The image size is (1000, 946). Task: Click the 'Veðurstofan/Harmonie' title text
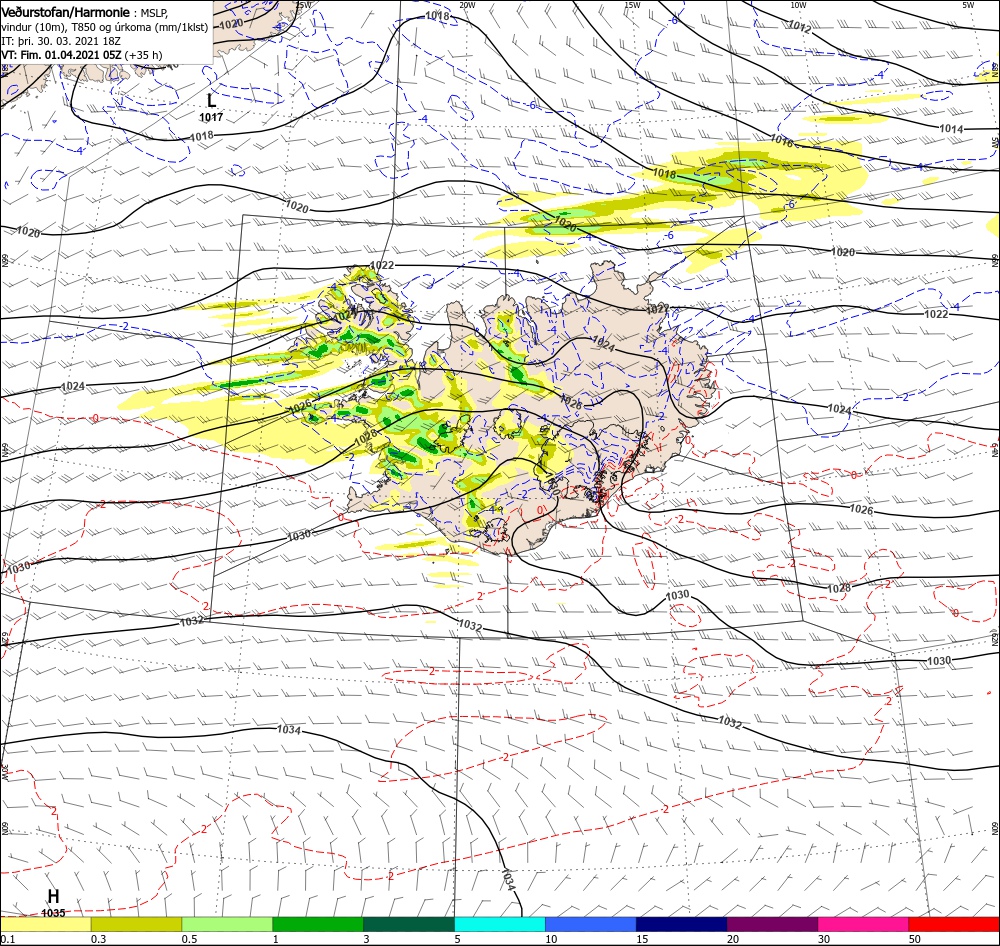coord(66,13)
